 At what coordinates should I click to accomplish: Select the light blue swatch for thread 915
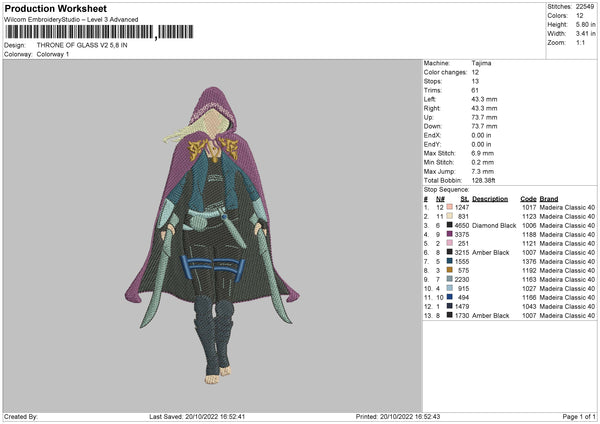click(451, 288)
